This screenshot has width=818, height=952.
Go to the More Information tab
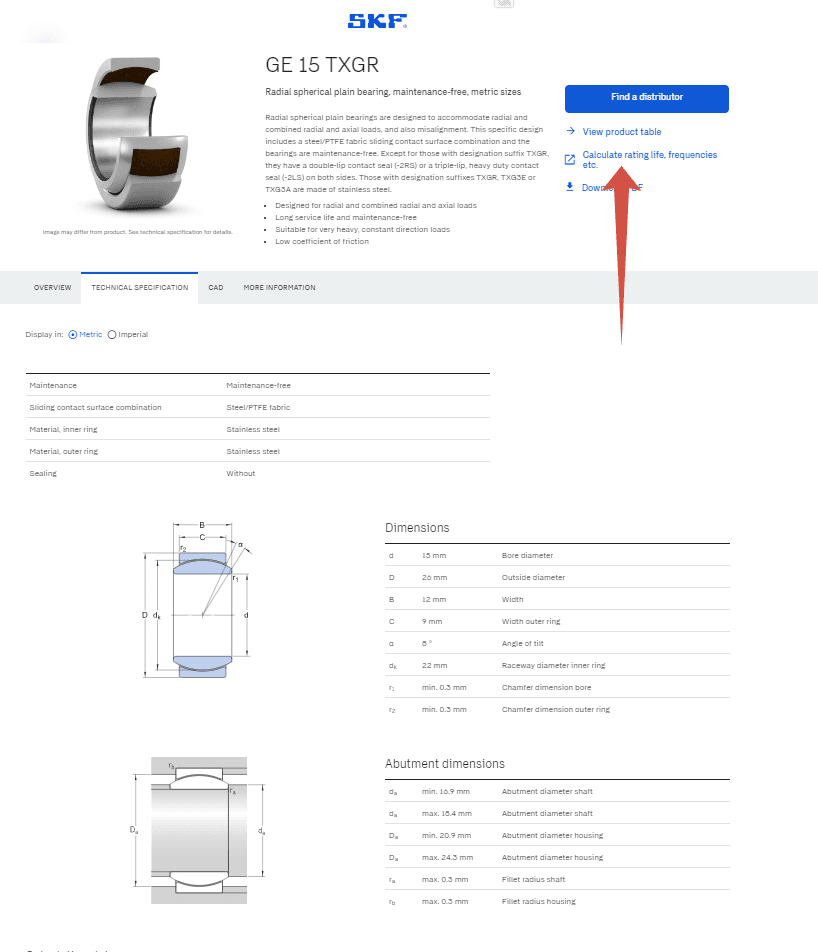279,288
